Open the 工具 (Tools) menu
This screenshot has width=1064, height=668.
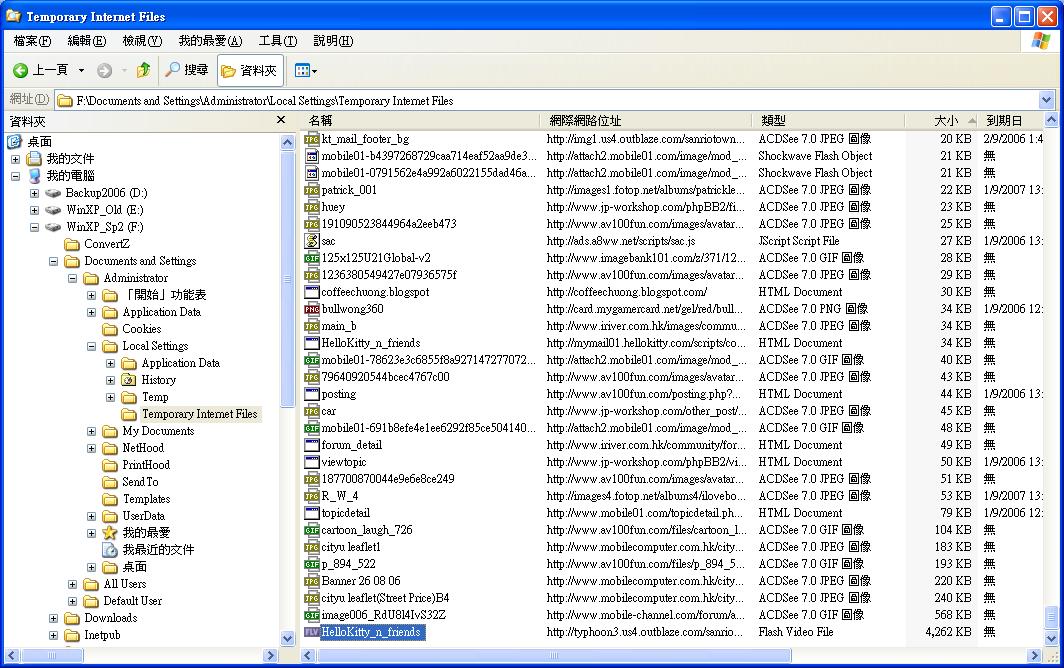click(277, 41)
